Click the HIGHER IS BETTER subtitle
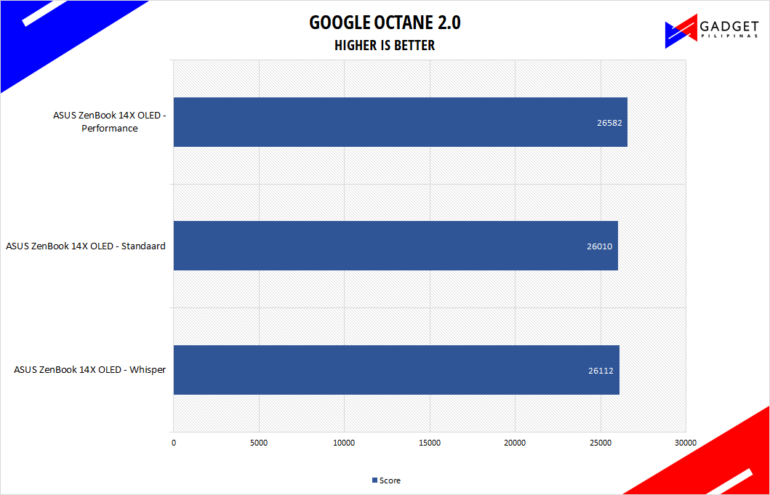Viewport: 770px width, 495px height. [385, 45]
